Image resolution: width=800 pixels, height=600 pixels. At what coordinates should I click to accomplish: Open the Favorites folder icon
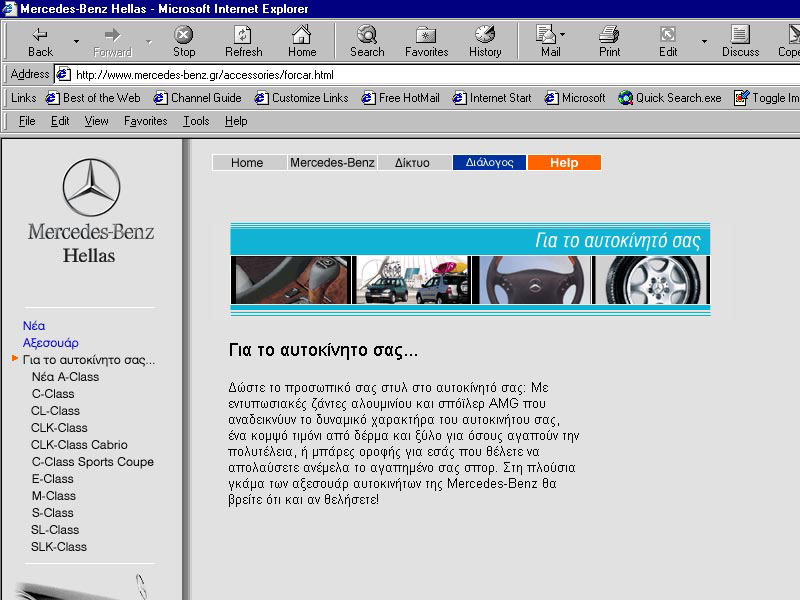pos(426,35)
